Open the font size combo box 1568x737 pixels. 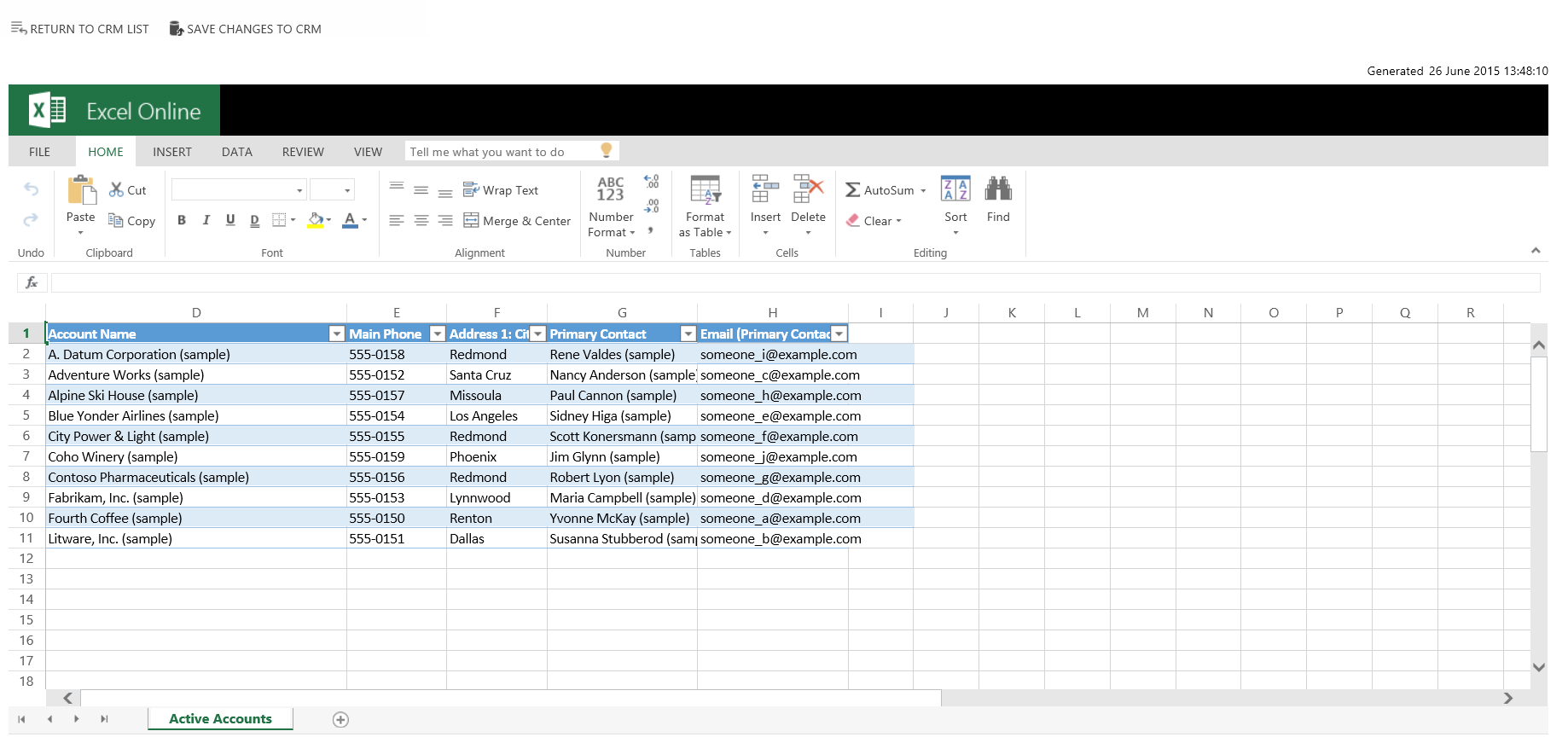(332, 189)
